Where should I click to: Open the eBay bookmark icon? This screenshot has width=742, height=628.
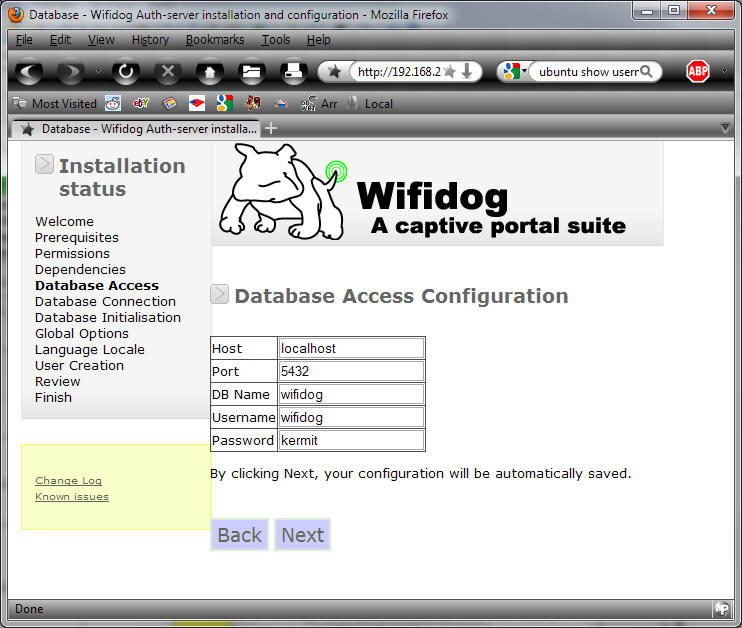pos(141,103)
